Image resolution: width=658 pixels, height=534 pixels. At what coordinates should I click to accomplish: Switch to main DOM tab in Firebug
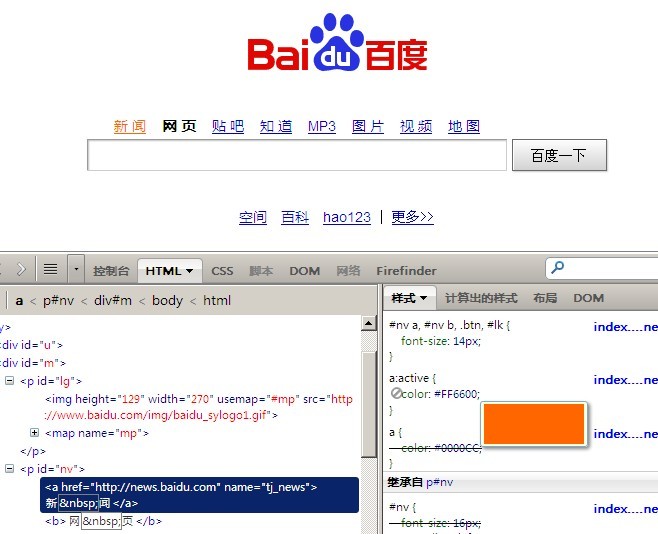305,271
